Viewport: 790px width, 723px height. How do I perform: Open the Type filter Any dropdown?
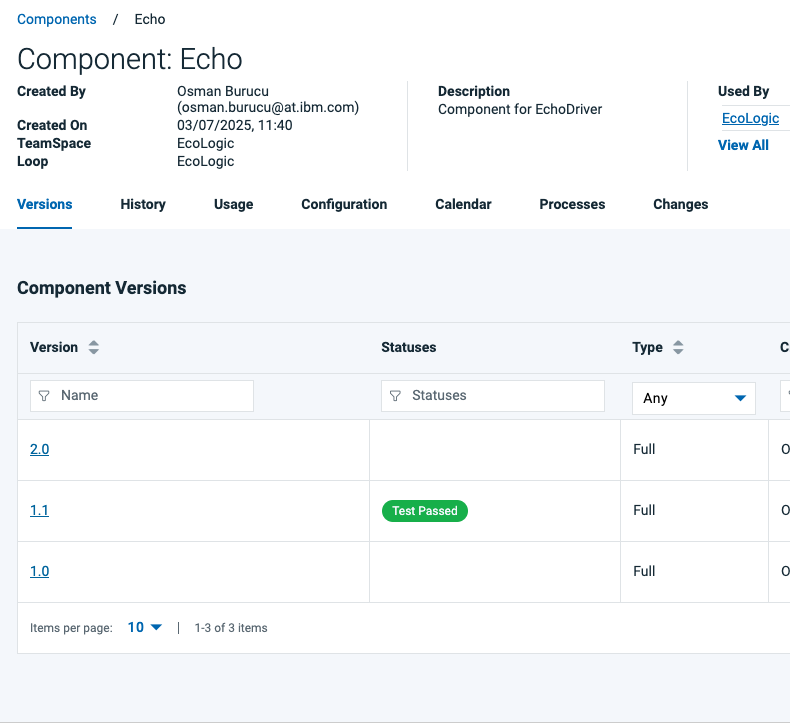[694, 398]
